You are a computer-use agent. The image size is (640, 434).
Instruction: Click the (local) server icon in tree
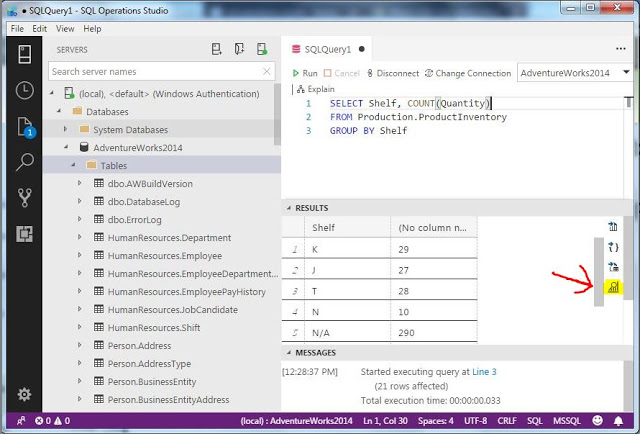pos(69,93)
